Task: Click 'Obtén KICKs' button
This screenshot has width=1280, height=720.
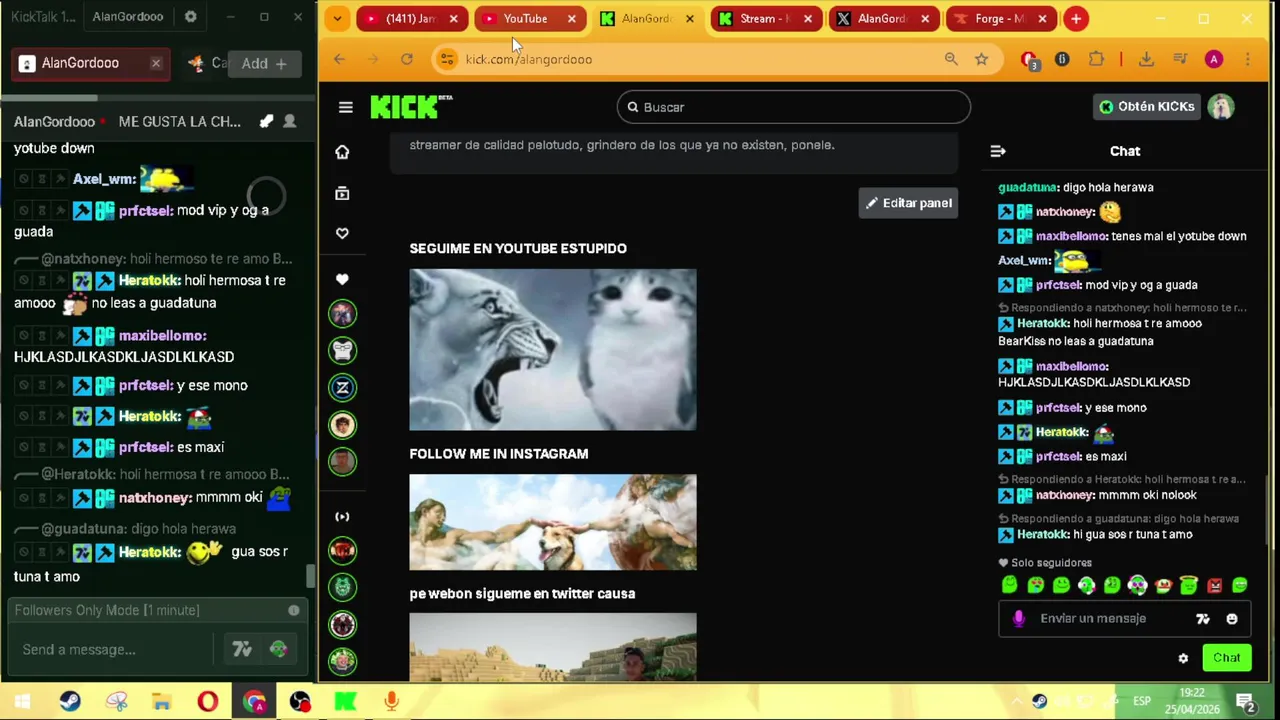Action: coord(1146,106)
